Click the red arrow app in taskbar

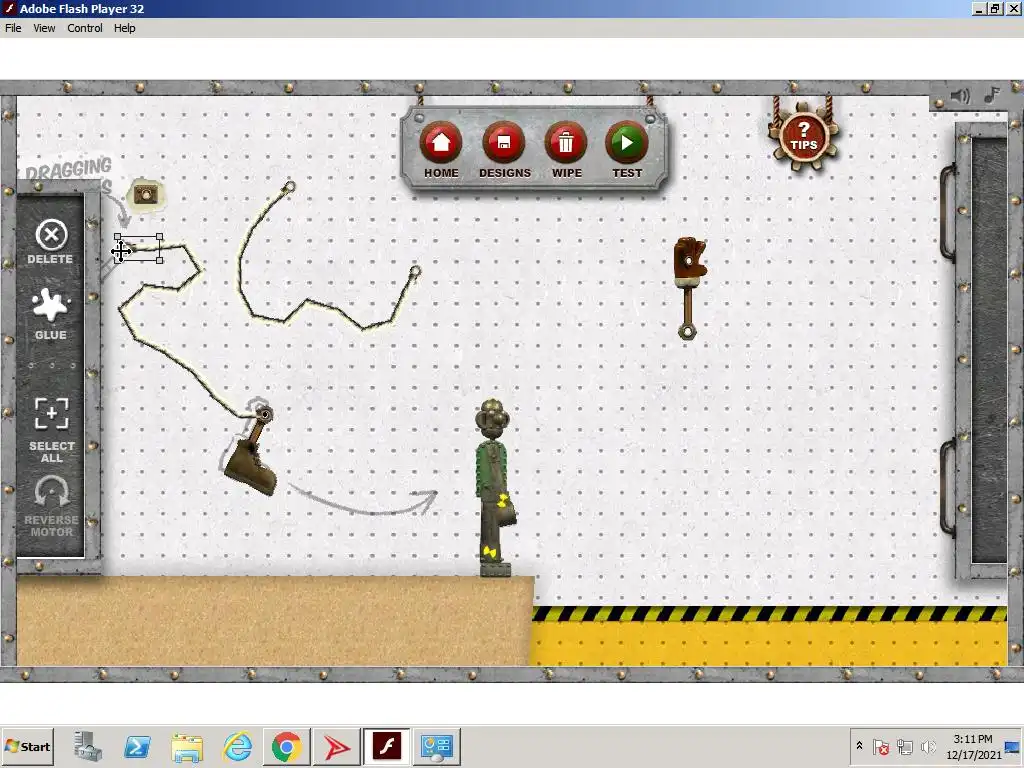coord(337,746)
